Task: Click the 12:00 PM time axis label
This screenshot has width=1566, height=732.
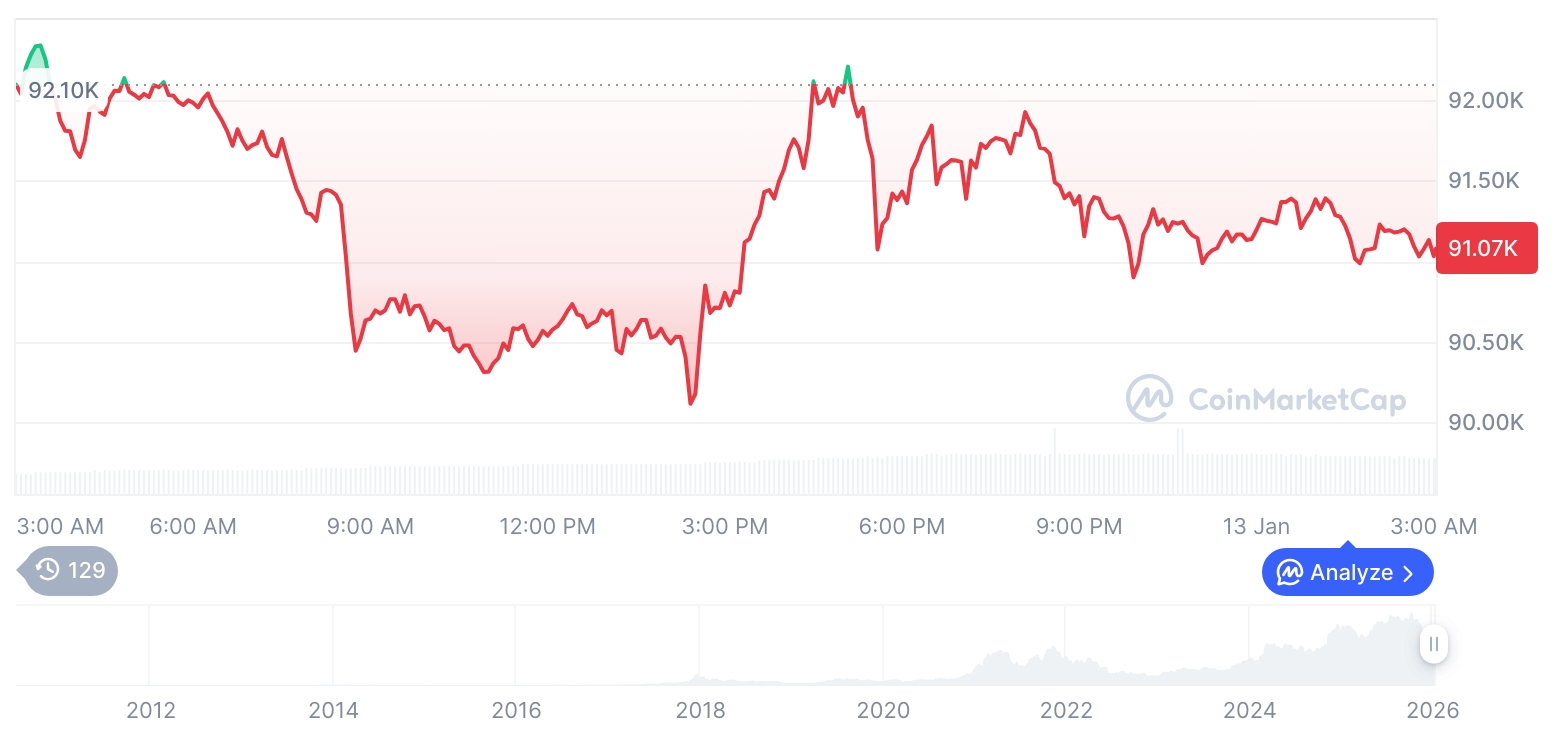Action: pyautogui.click(x=547, y=526)
